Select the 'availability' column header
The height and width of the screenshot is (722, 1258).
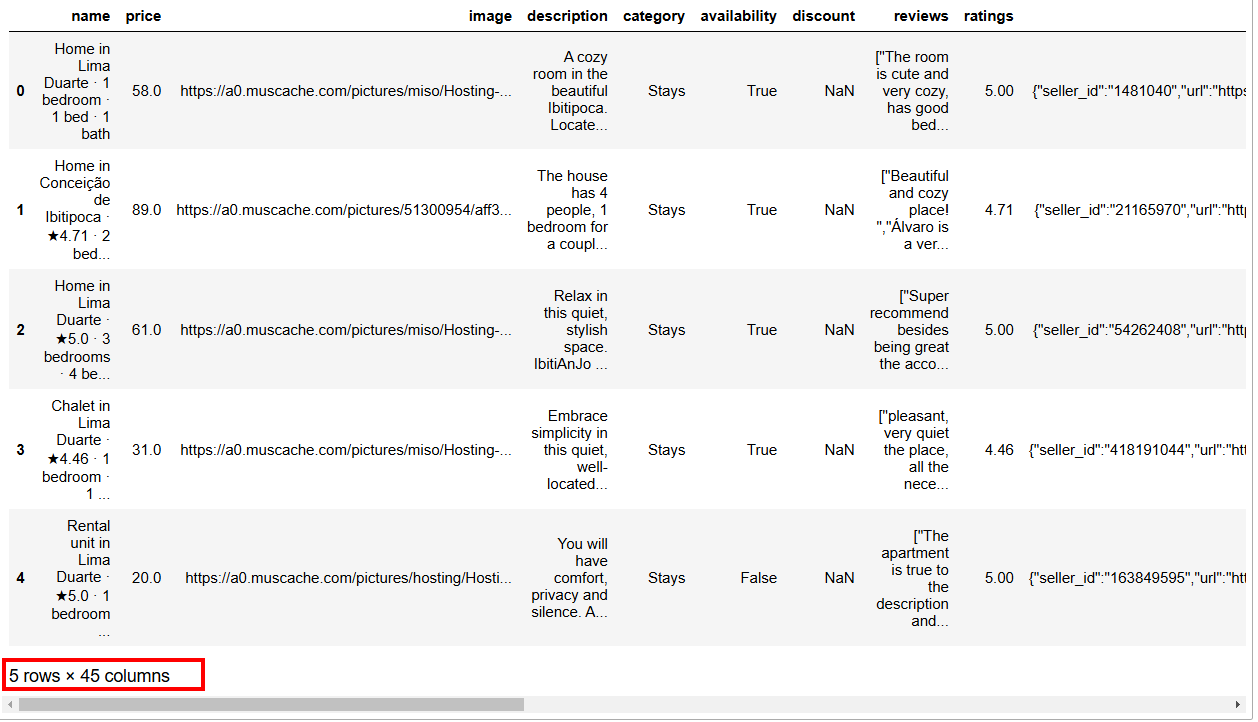[x=738, y=16]
